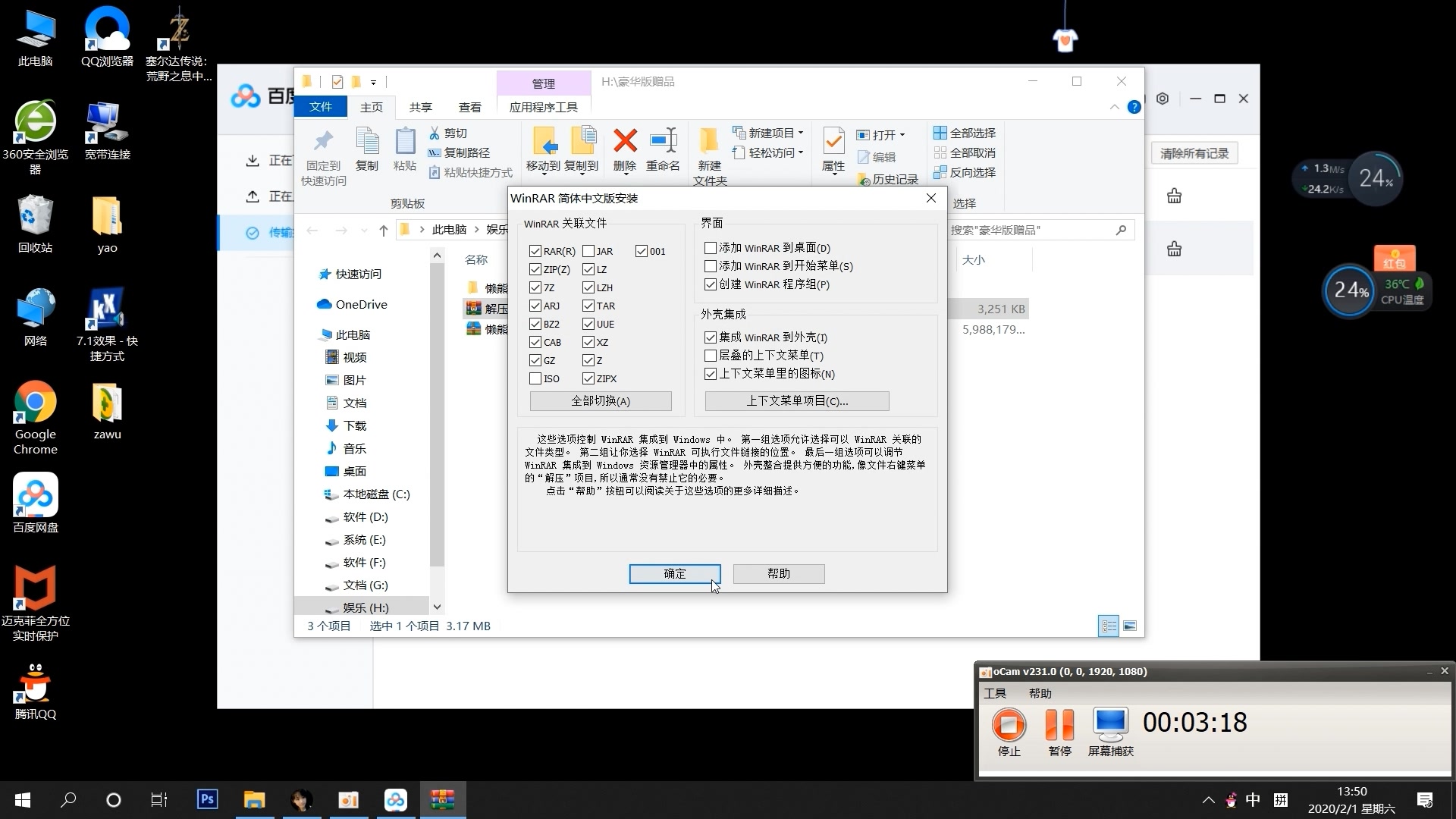This screenshot has width=1456, height=819.
Task: Select Google Chrome desktop icon
Action: pos(35,418)
